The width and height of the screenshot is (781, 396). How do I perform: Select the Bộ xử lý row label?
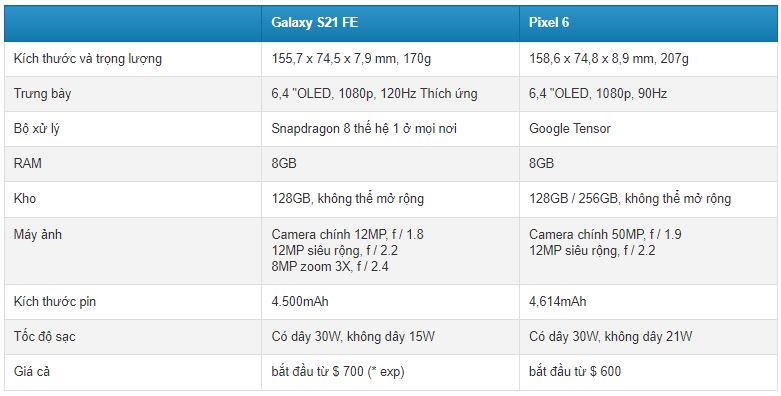[36, 129]
